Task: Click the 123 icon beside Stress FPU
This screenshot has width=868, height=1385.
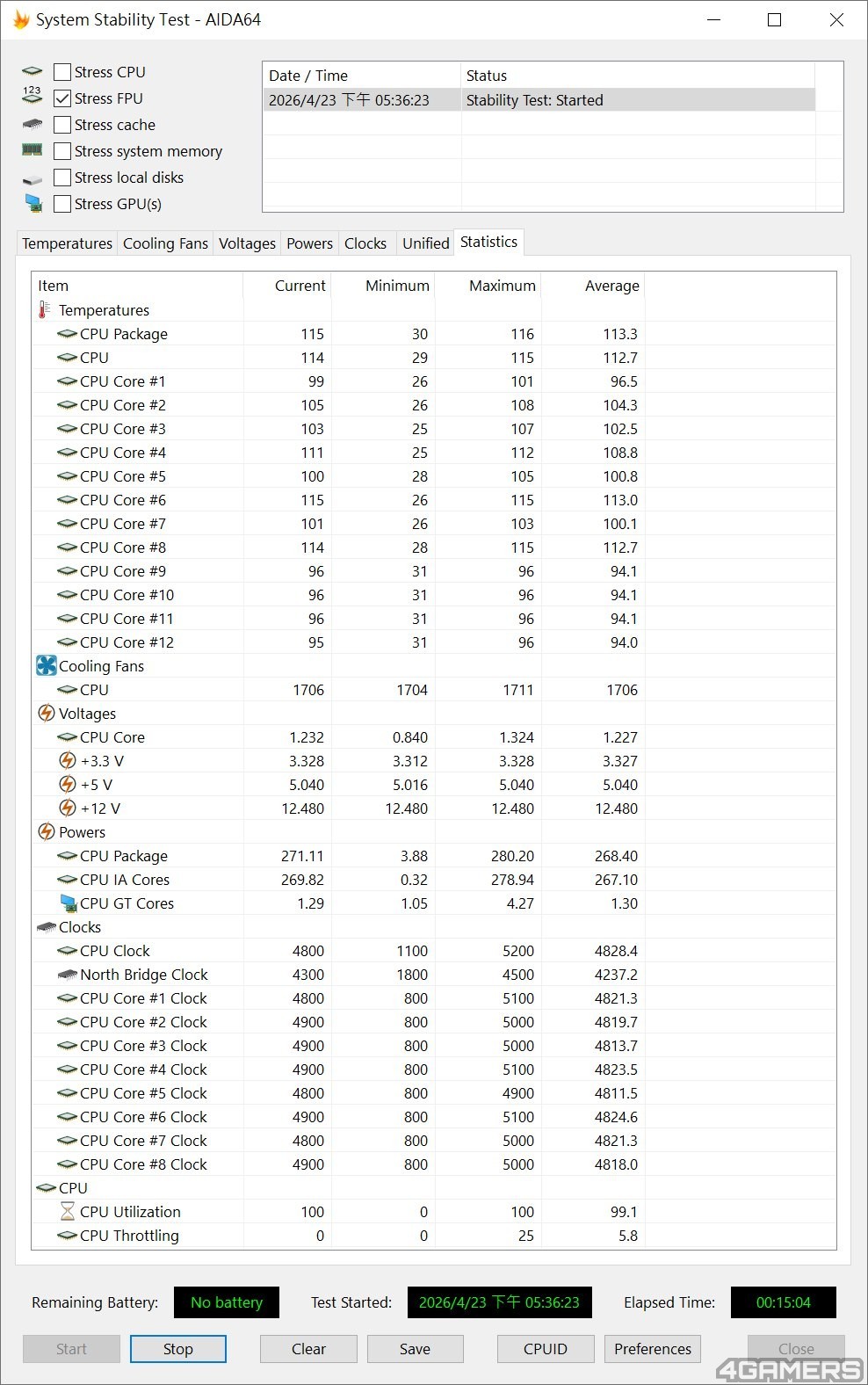Action: pos(33,95)
